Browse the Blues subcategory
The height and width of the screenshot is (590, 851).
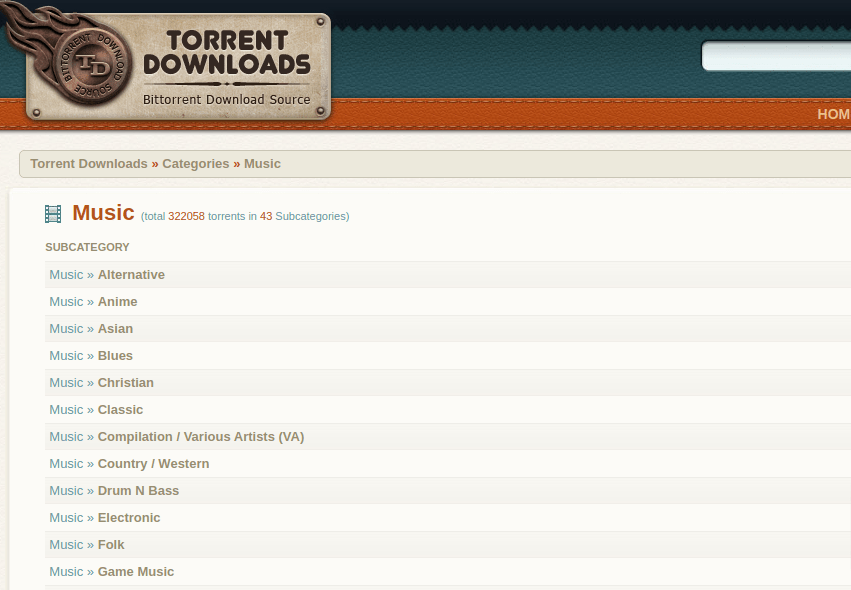coord(115,356)
